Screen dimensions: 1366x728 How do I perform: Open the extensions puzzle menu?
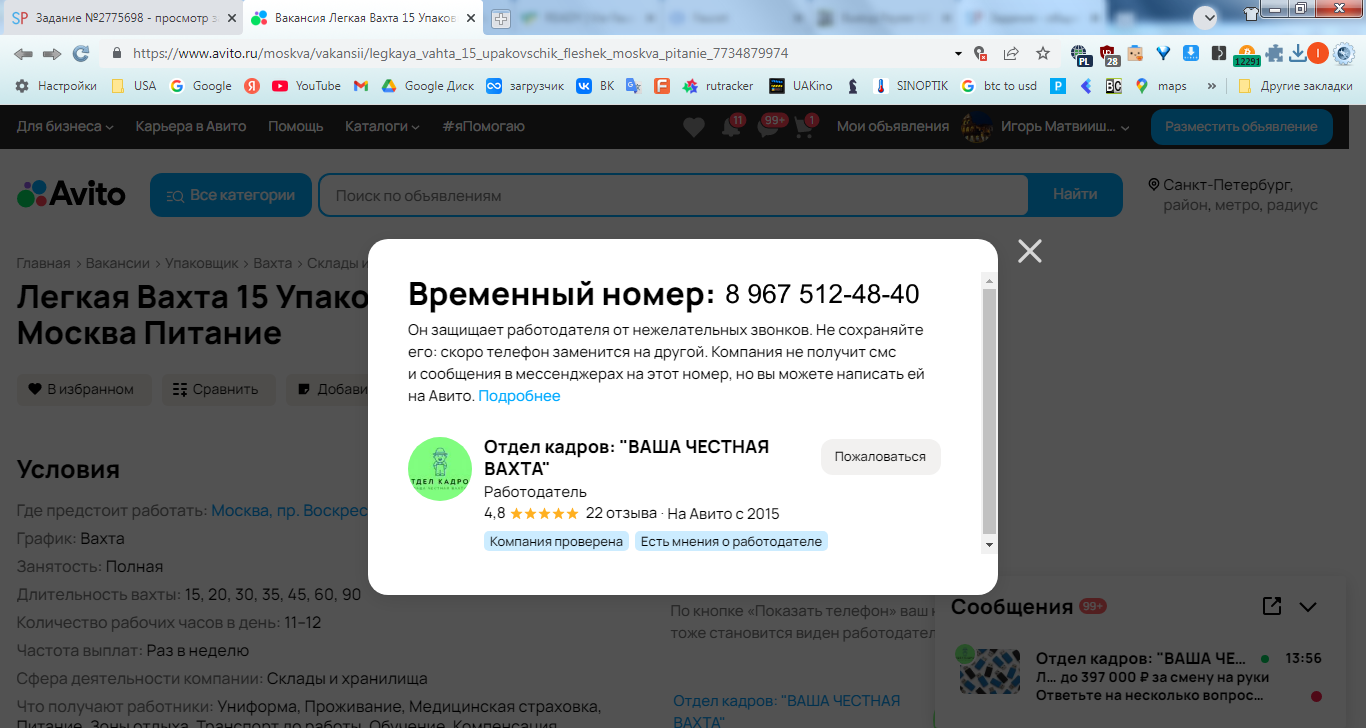tap(1275, 54)
